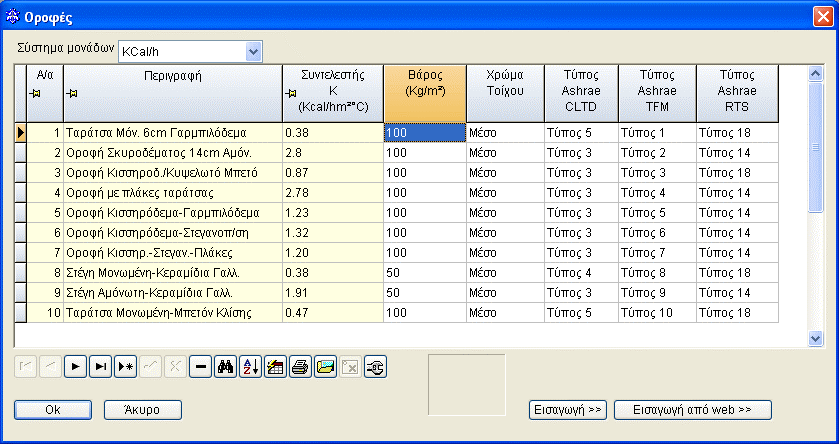The height and width of the screenshot is (444, 839).
Task: Click the Τύπος Ashrae RTS header
Action: click(737, 94)
